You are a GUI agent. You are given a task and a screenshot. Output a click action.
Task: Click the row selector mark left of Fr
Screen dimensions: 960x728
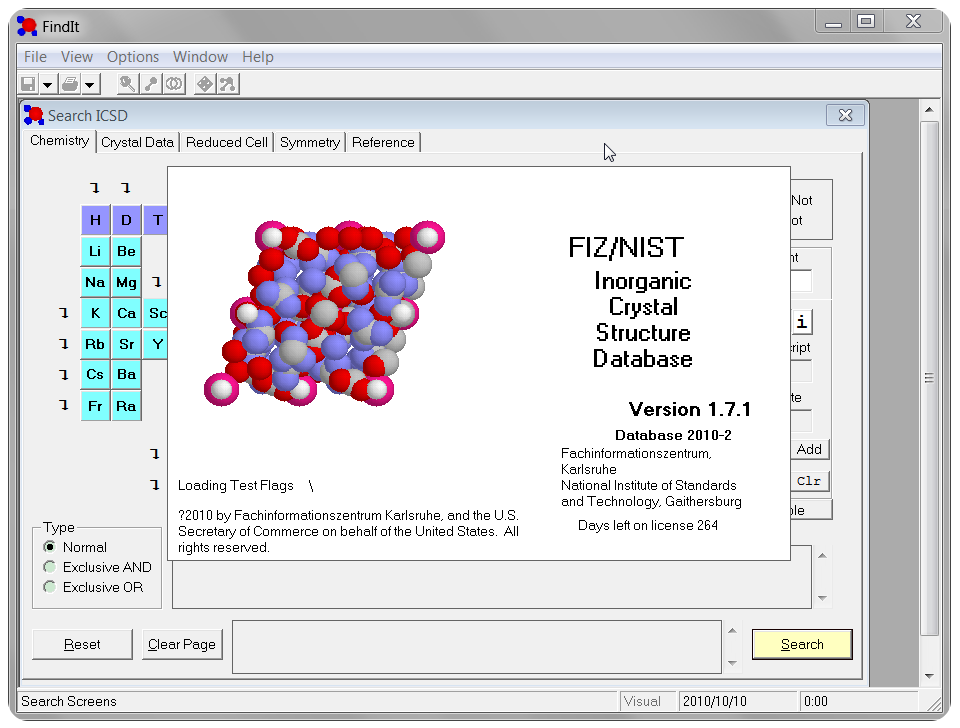click(x=64, y=405)
